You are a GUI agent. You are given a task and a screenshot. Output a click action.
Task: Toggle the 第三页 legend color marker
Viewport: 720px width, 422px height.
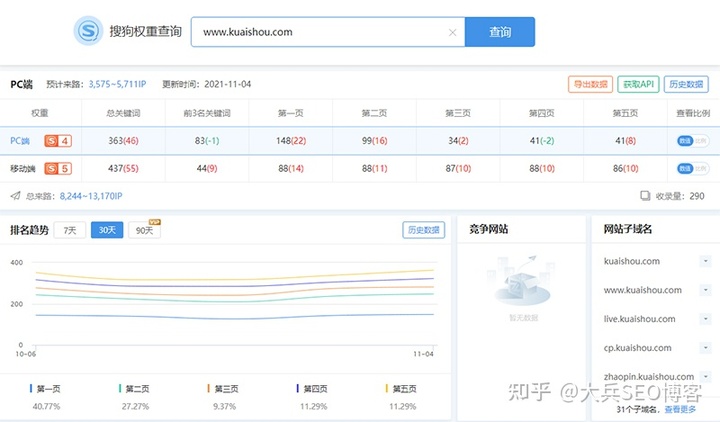208,388
